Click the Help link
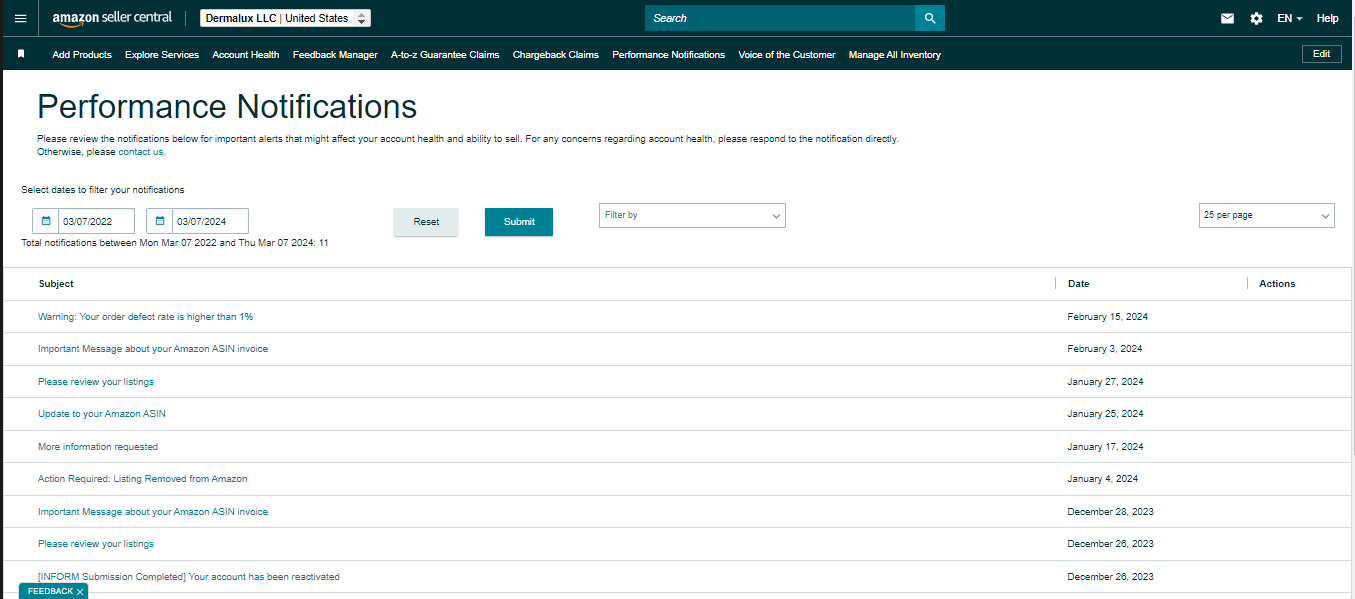 (x=1327, y=18)
